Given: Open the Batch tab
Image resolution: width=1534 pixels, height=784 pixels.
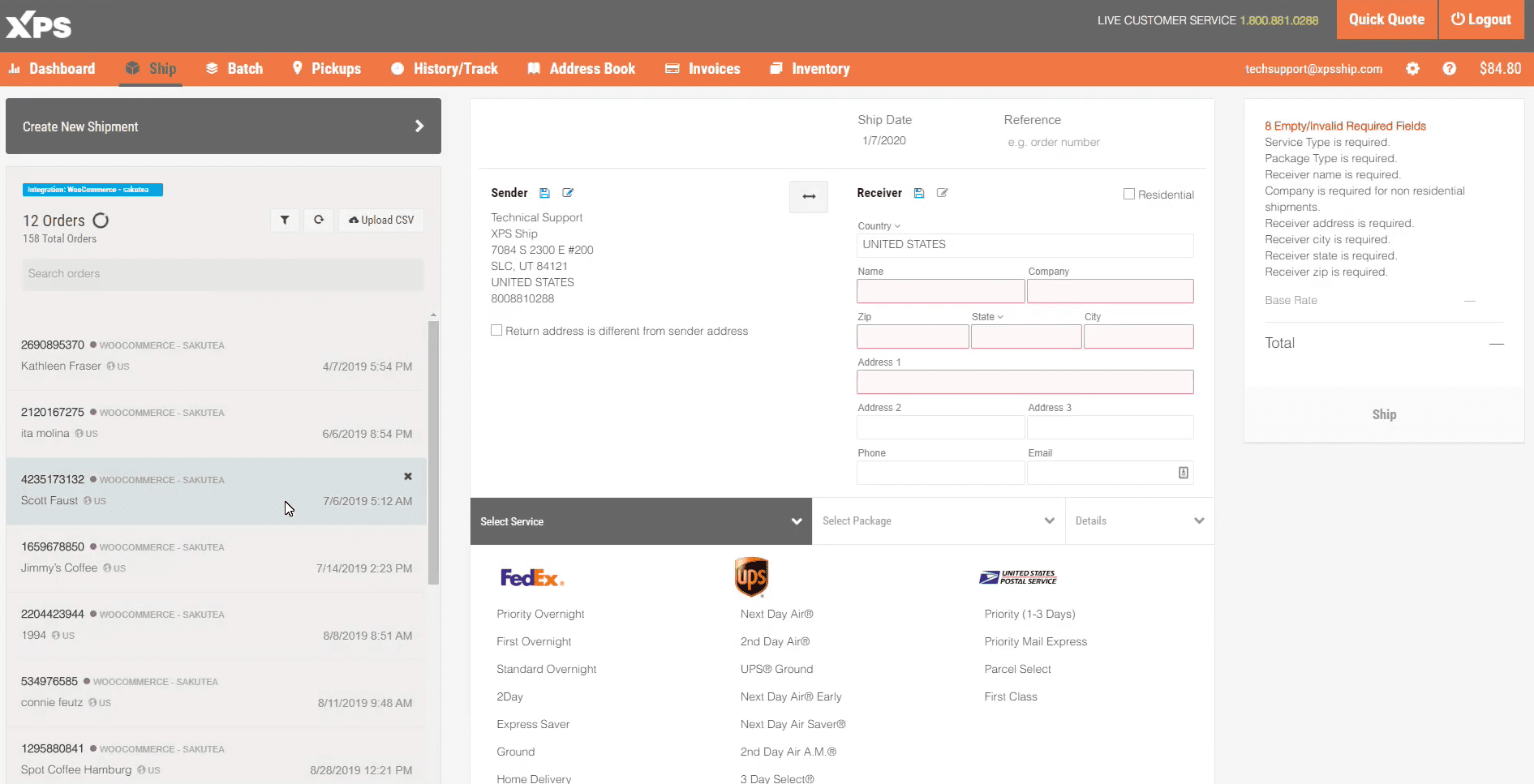Looking at the screenshot, I should click(234, 69).
